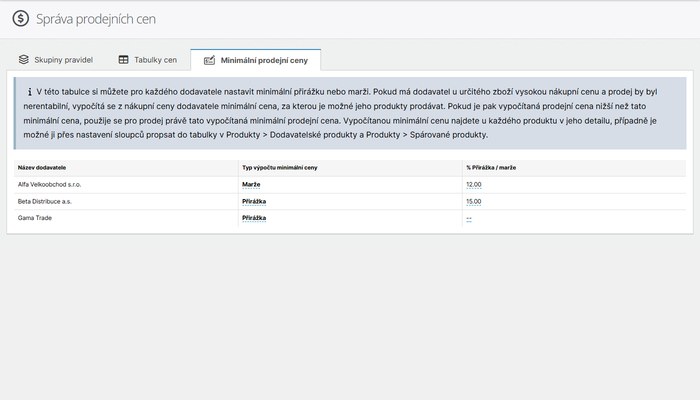Click the Skupiny pravidel layers icon

click(x=24, y=59)
